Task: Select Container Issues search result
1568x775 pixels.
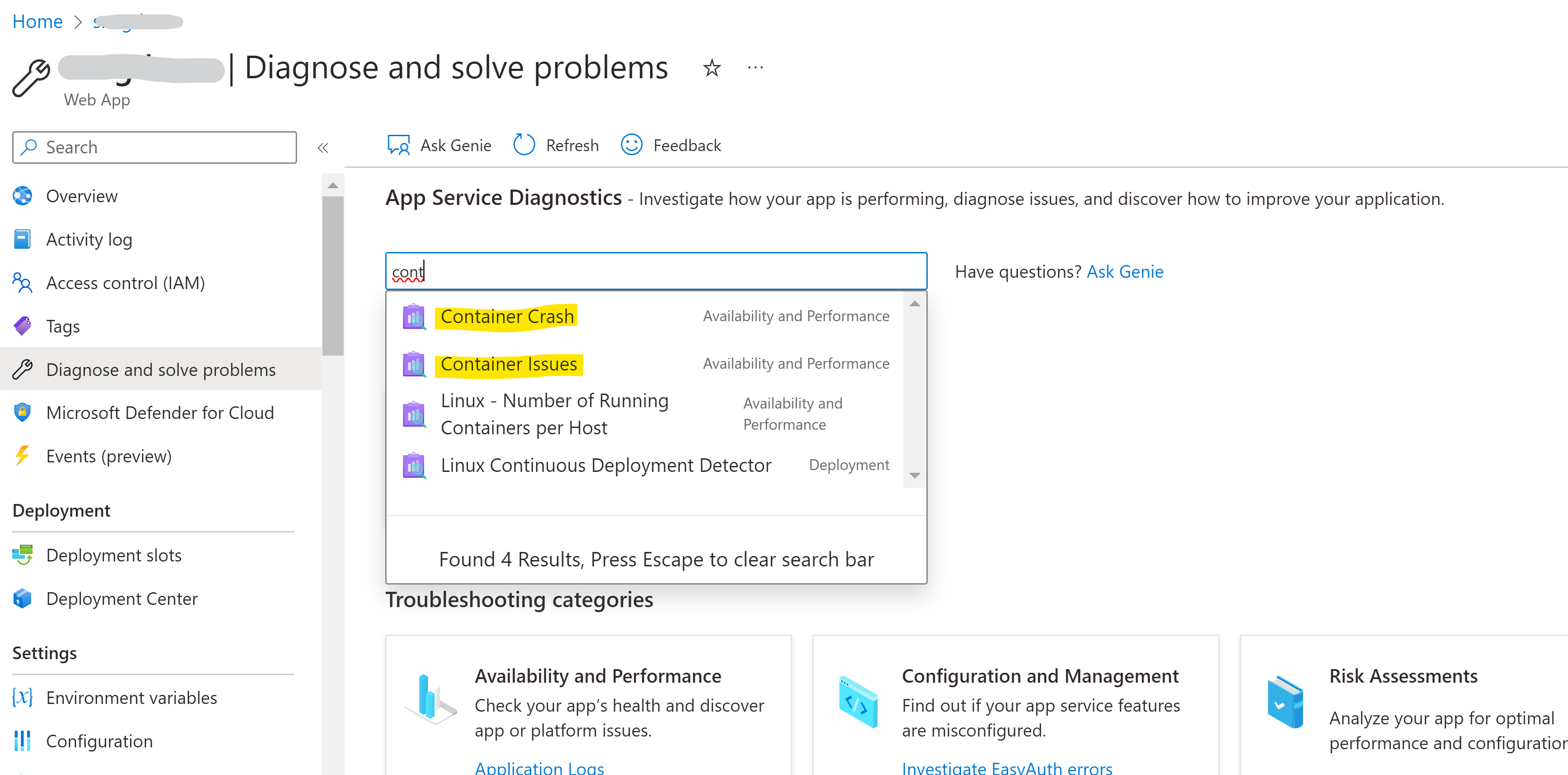Action: (509, 364)
